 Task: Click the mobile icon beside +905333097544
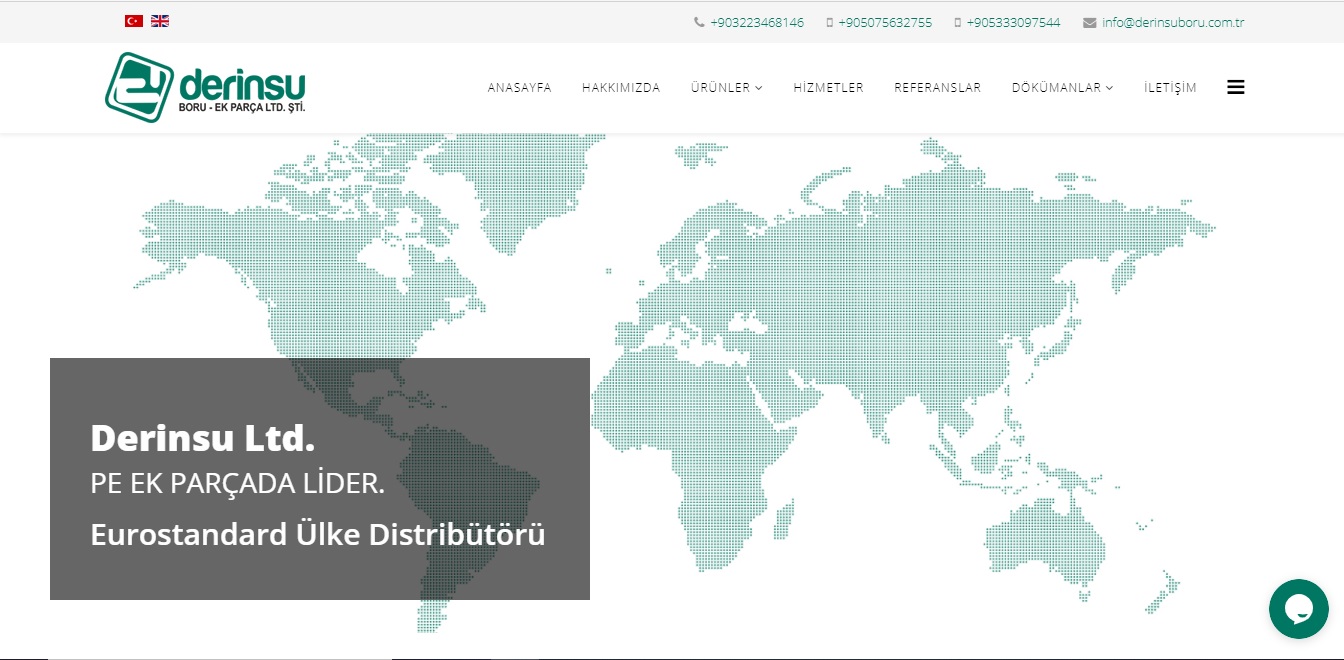click(958, 22)
